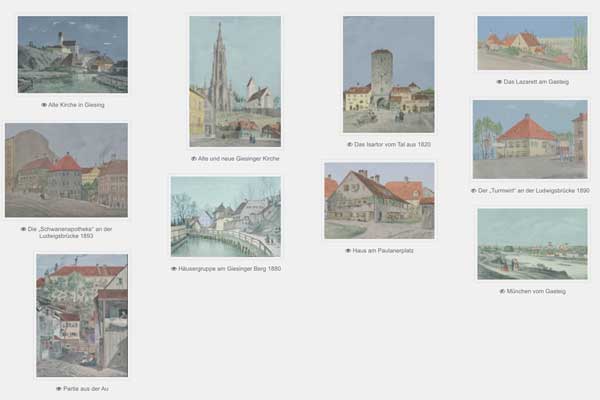This screenshot has width=600, height=400.
Task: Open the Isartor tower painting thumbnail
Action: pyautogui.click(x=388, y=74)
